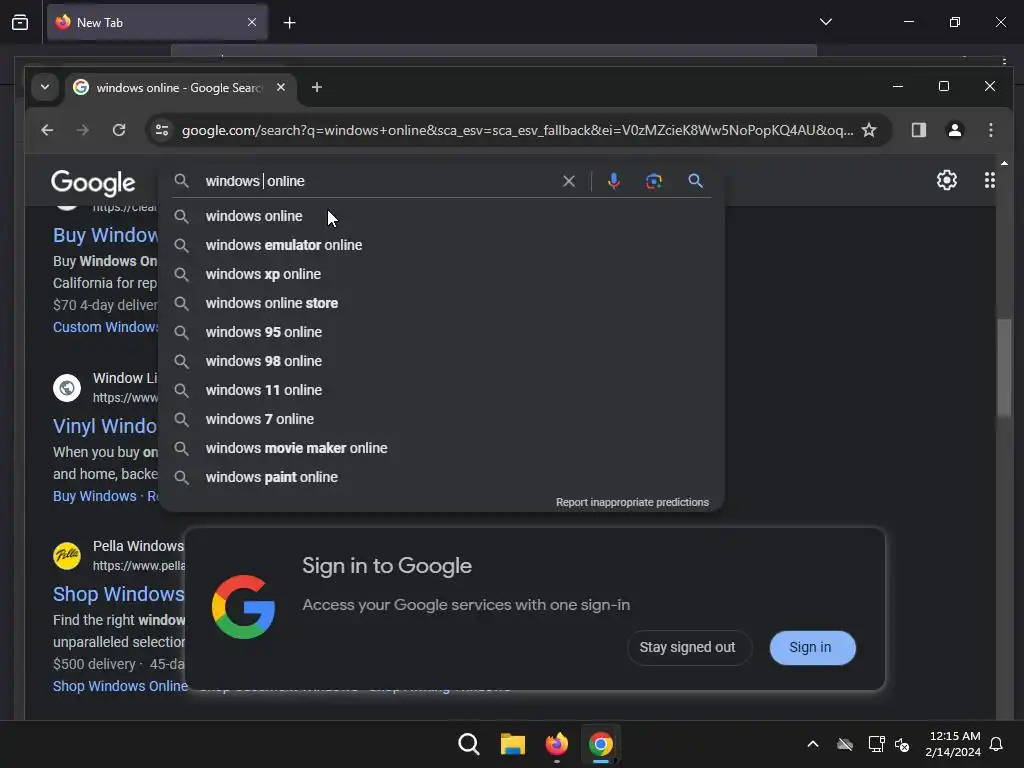Viewport: 1024px width, 768px height.
Task: Click Pella Windows yellow site icon
Action: (x=67, y=556)
